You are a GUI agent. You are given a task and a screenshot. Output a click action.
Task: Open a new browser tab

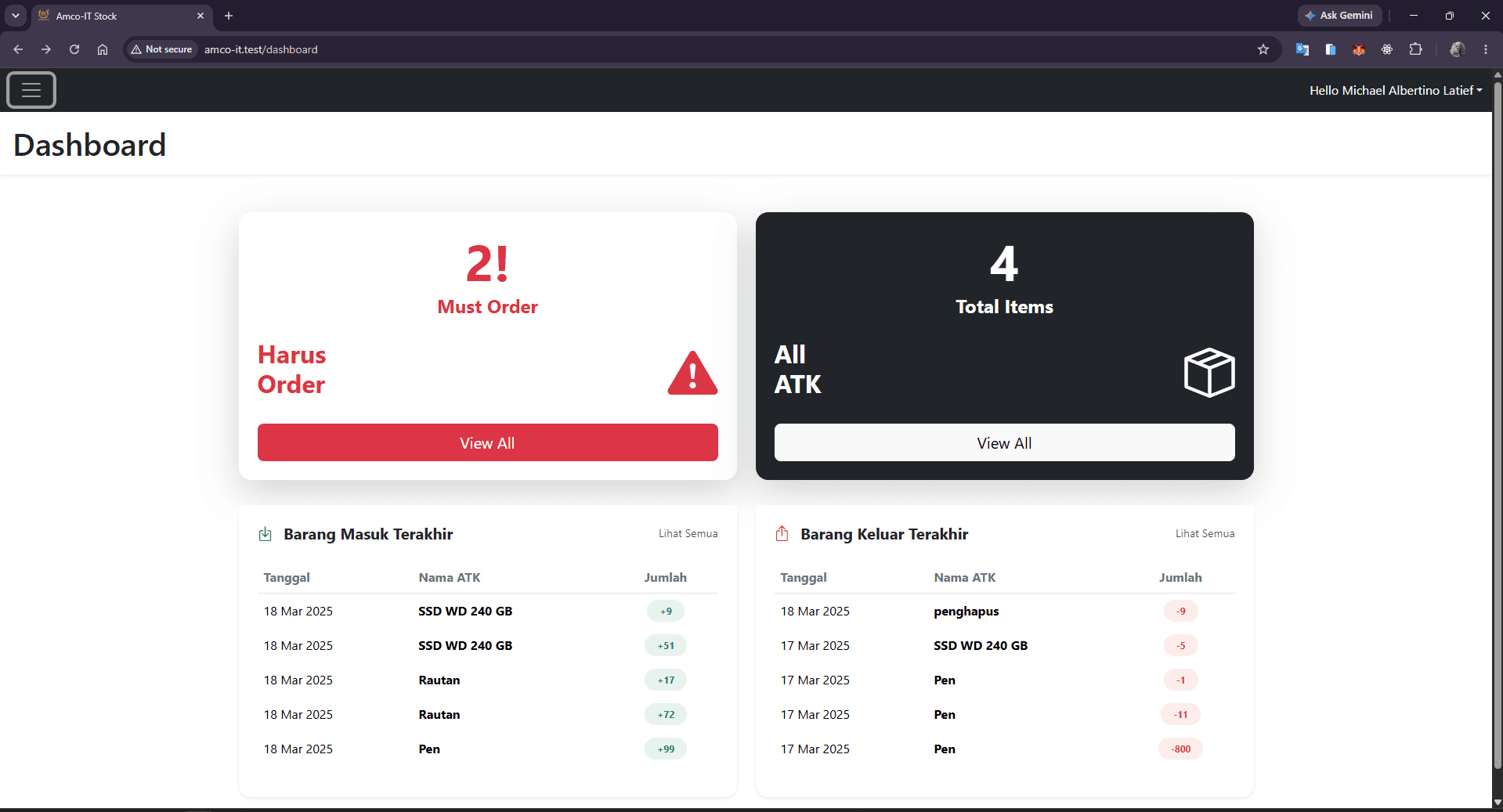pos(229,16)
